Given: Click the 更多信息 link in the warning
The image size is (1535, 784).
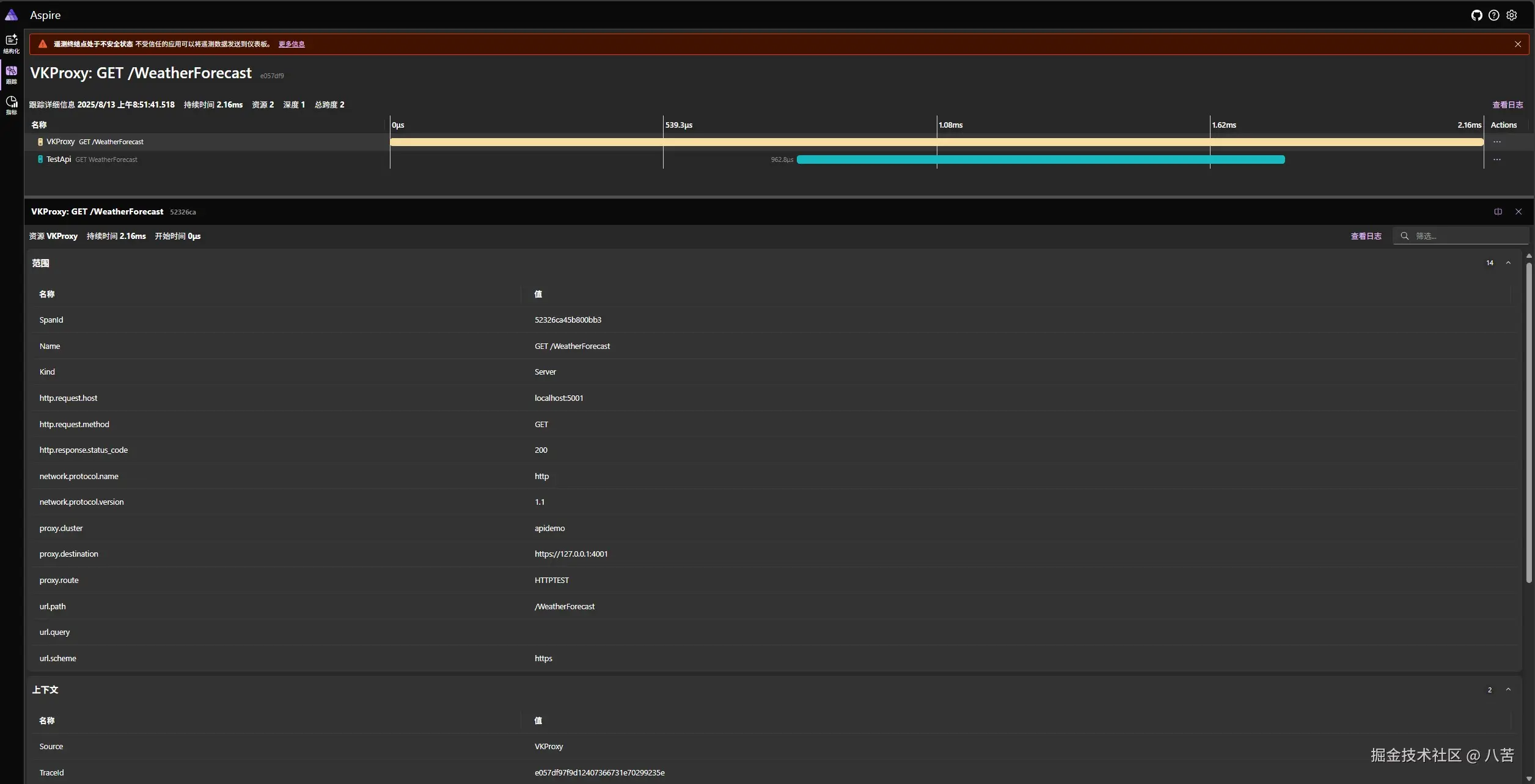Looking at the screenshot, I should point(291,44).
